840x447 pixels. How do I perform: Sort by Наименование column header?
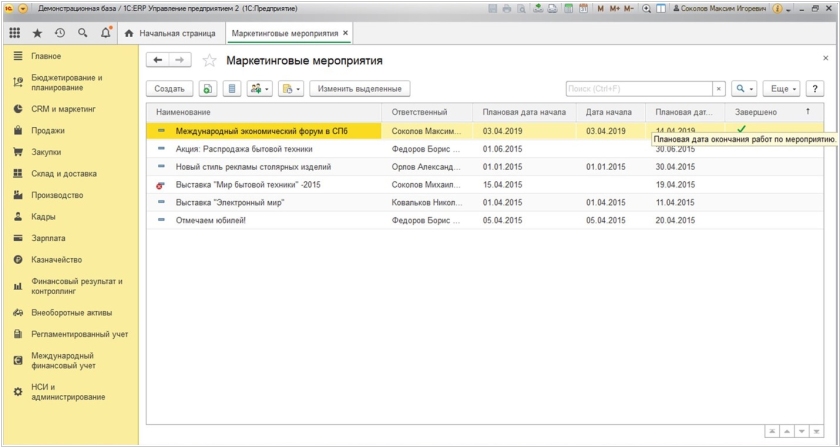[184, 111]
